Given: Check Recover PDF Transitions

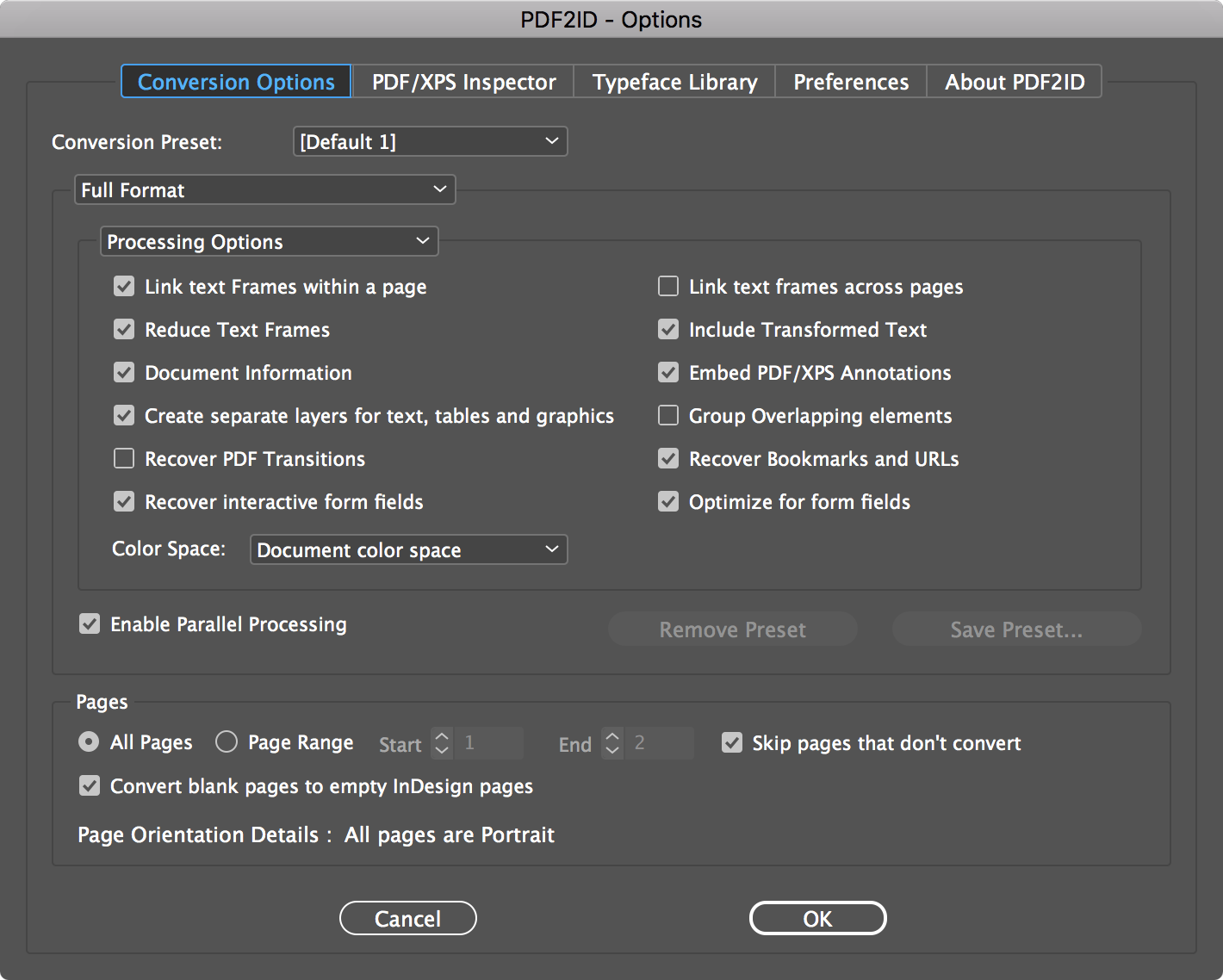Looking at the screenshot, I should point(124,458).
